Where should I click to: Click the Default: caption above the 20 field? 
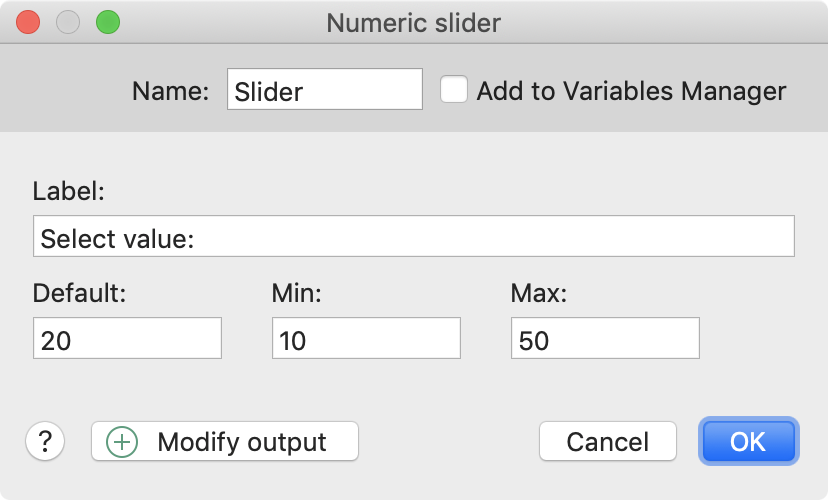pyautogui.click(x=80, y=293)
